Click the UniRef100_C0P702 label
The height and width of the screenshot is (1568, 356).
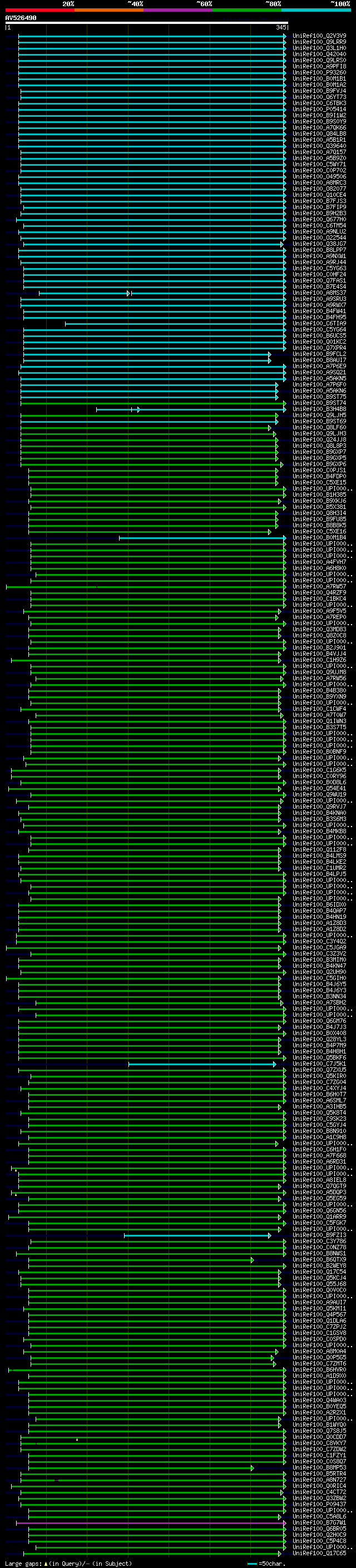click(x=319, y=170)
